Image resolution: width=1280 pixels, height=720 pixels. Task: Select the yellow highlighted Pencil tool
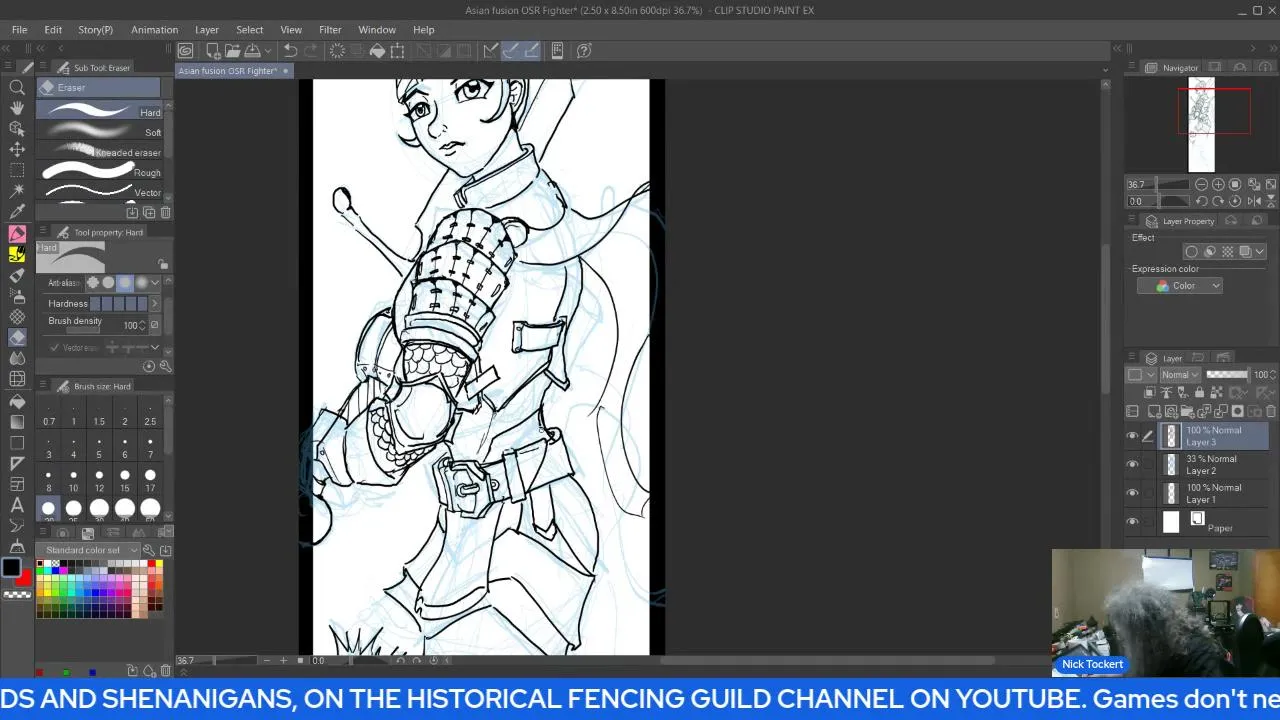(x=17, y=254)
